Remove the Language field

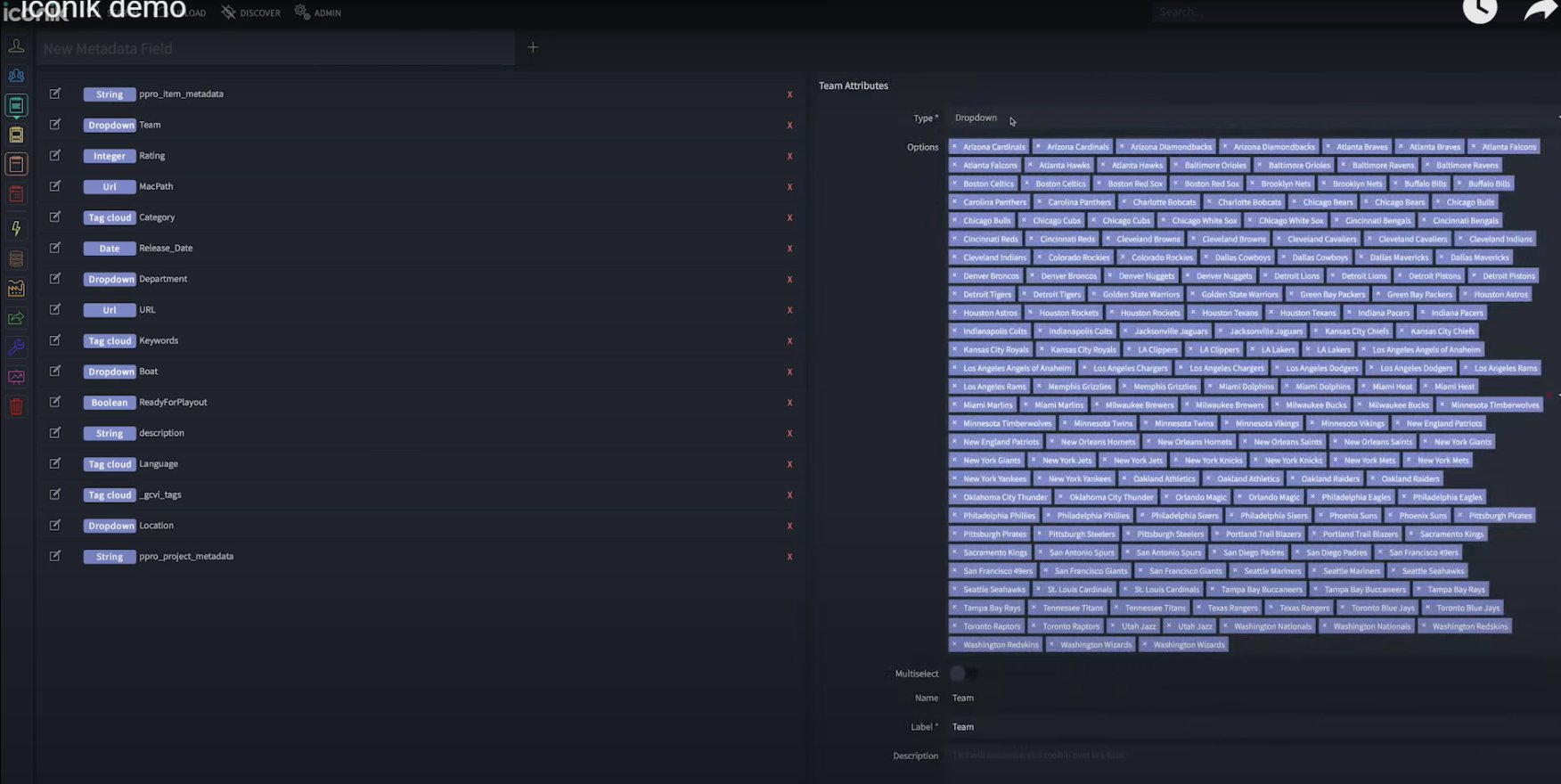coord(789,464)
